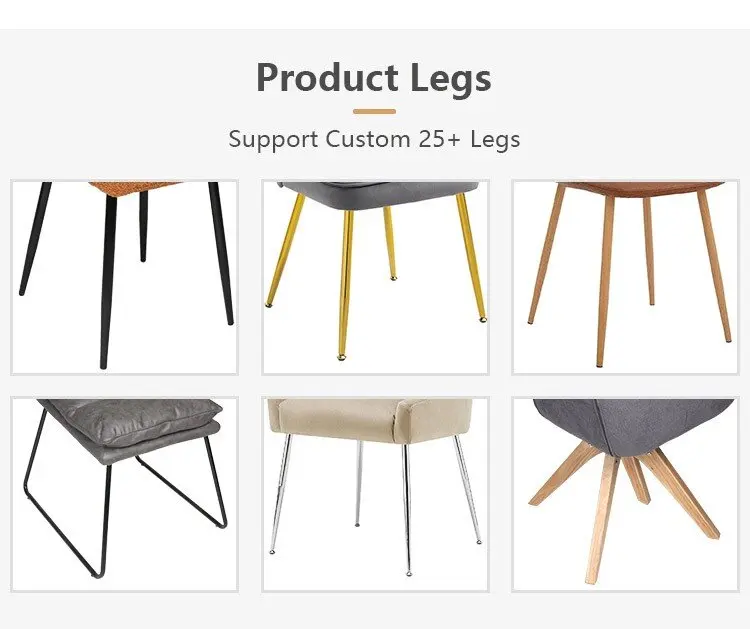Viewport: 750px width, 629px height.
Task: Open the wooden crossed swivel base image
Action: click(x=626, y=494)
